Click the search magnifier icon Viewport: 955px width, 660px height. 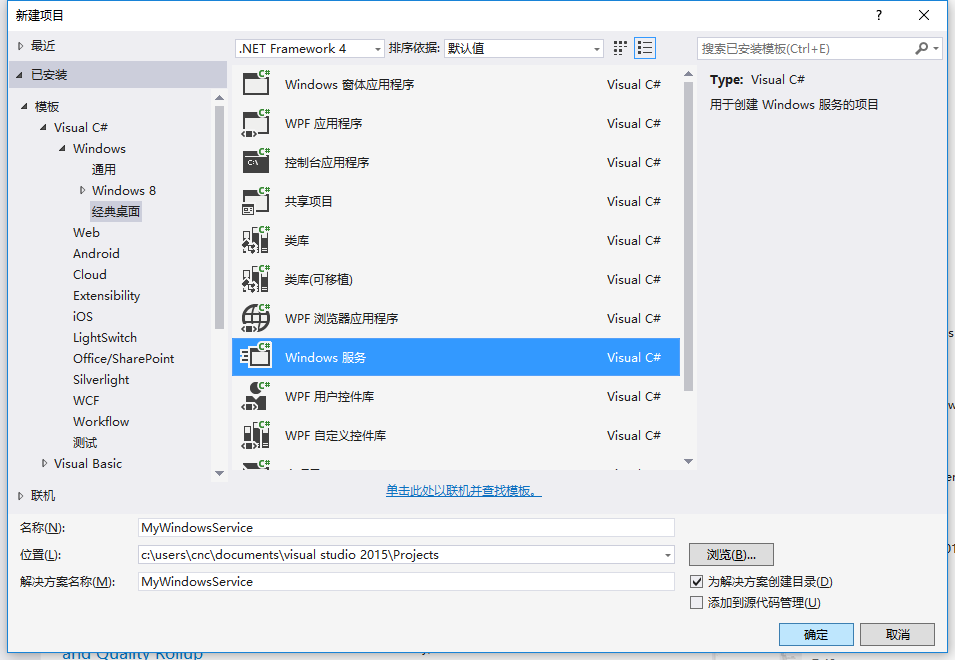(921, 48)
